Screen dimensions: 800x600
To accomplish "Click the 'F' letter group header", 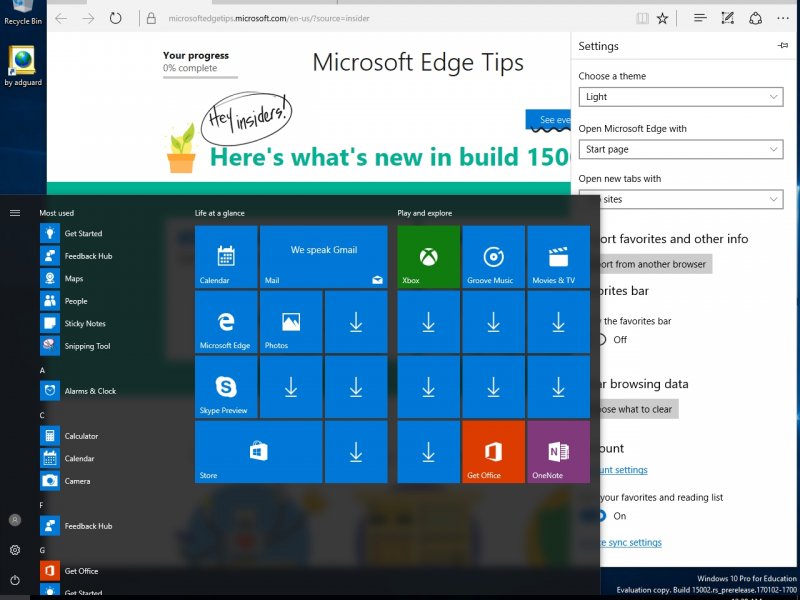I will 42,505.
